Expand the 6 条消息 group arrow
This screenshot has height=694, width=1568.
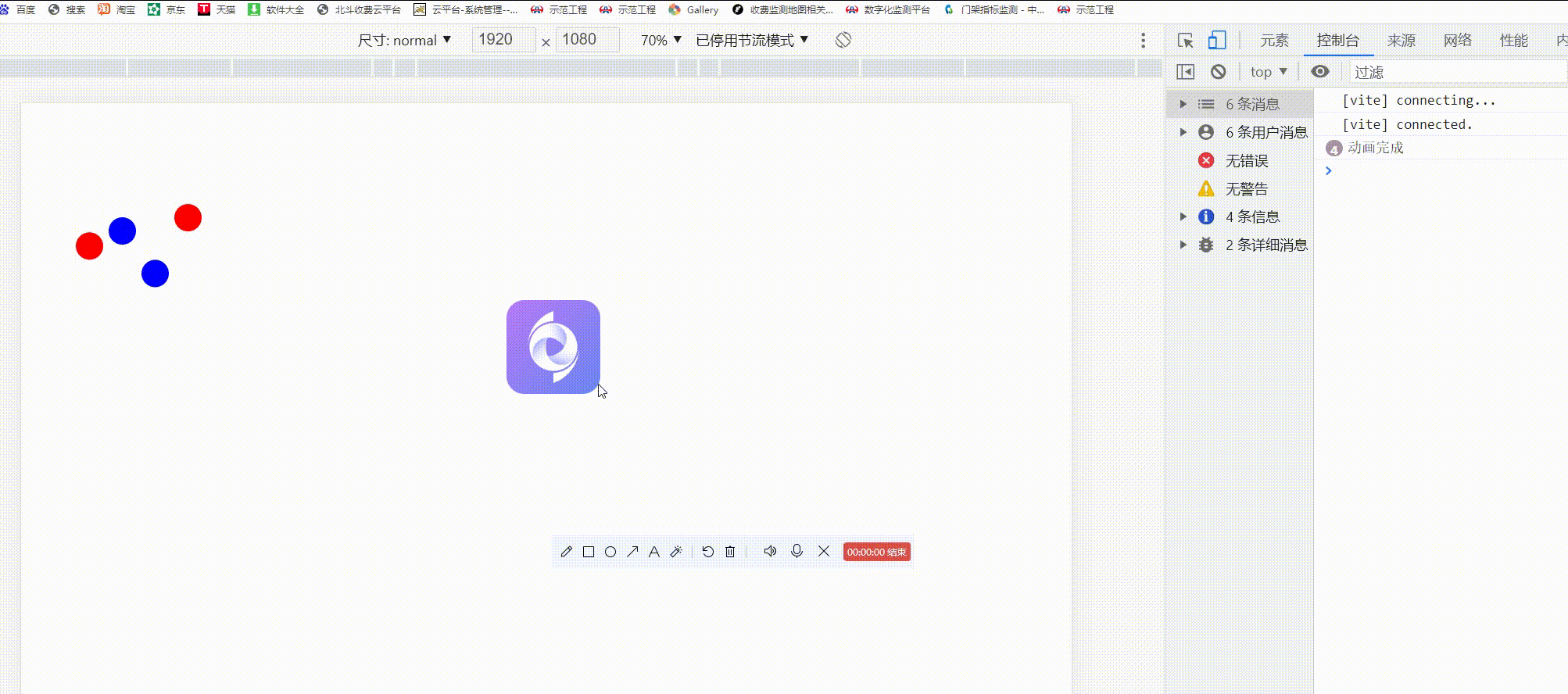coord(1183,104)
